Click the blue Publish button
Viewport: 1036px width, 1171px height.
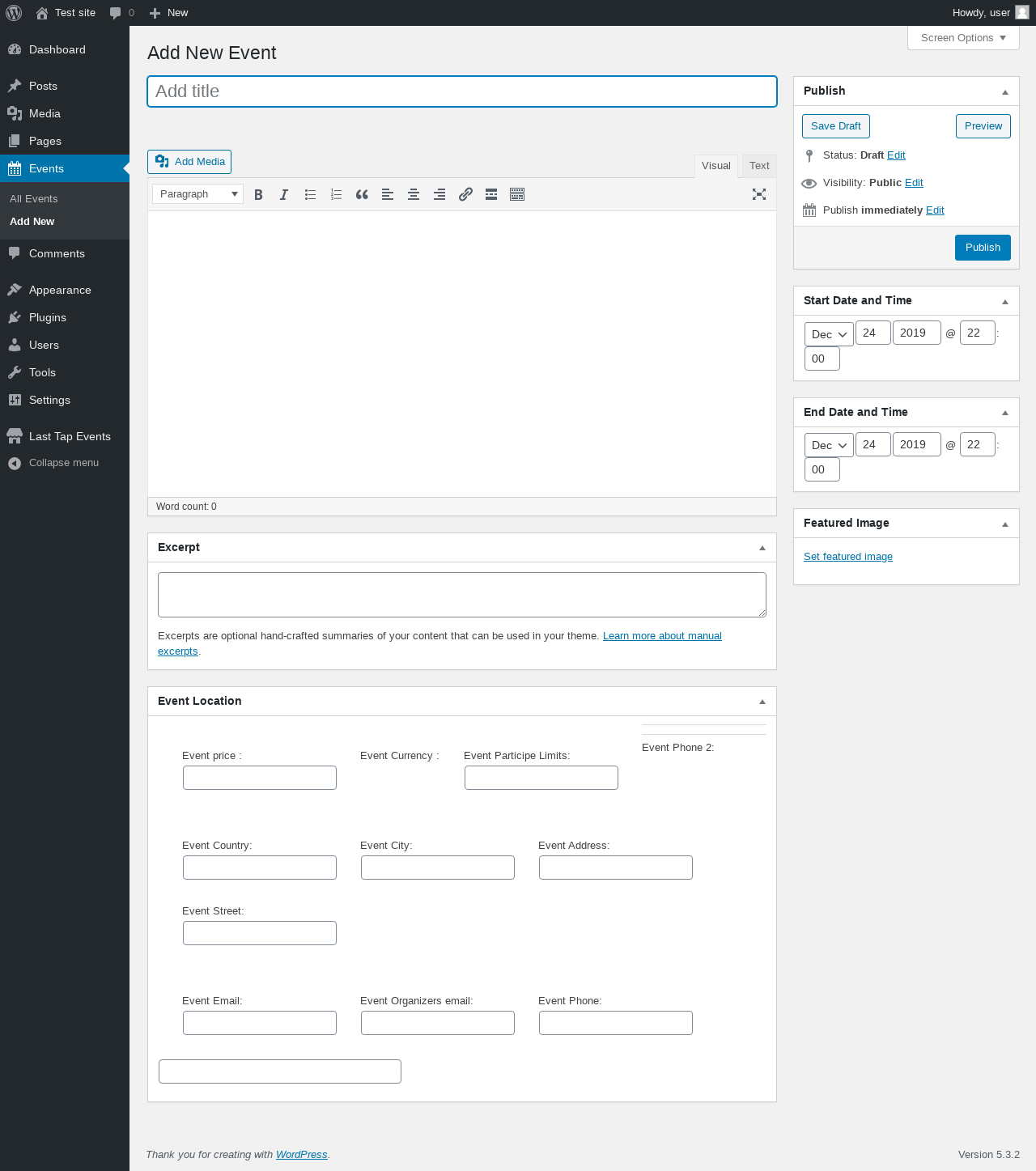983,248
